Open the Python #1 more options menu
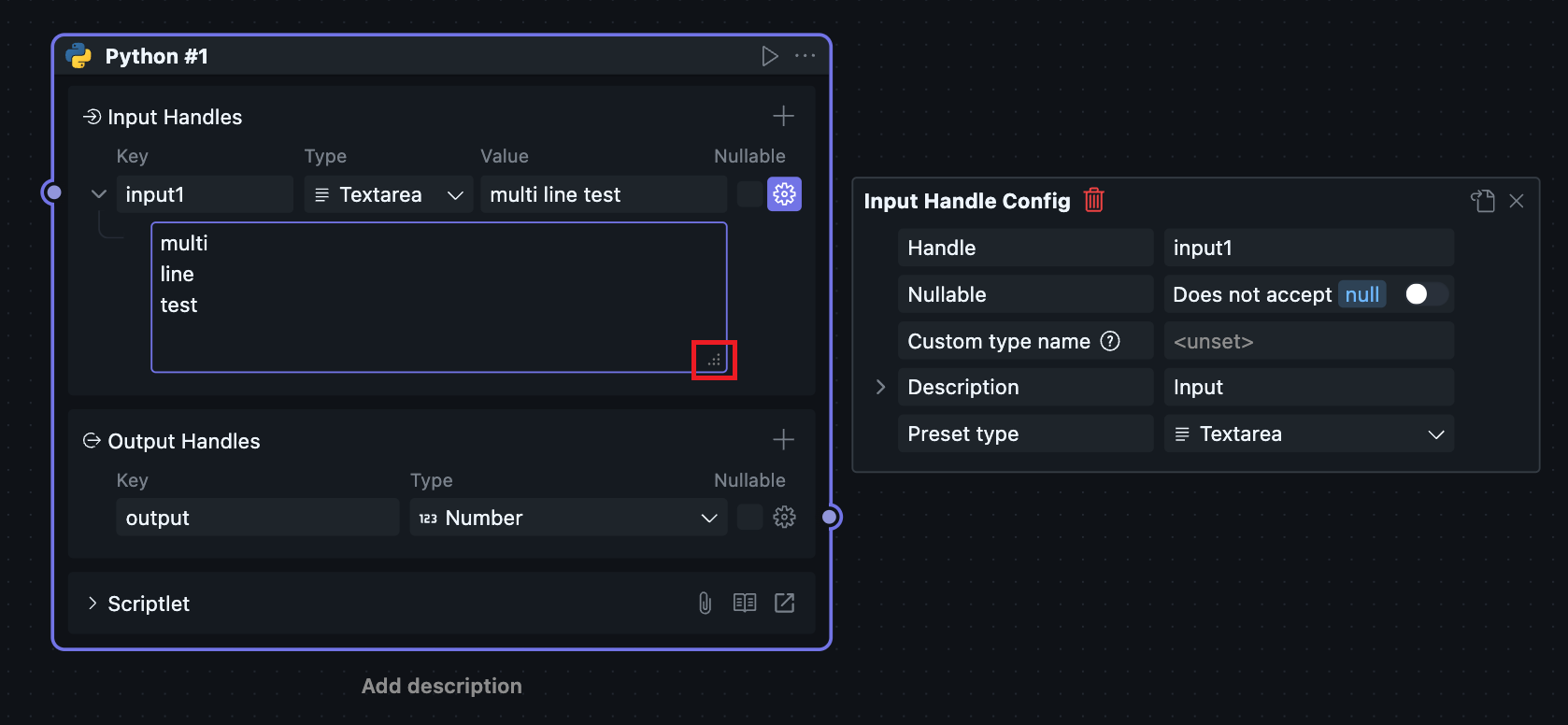Image resolution: width=1568 pixels, height=725 pixels. click(x=805, y=56)
